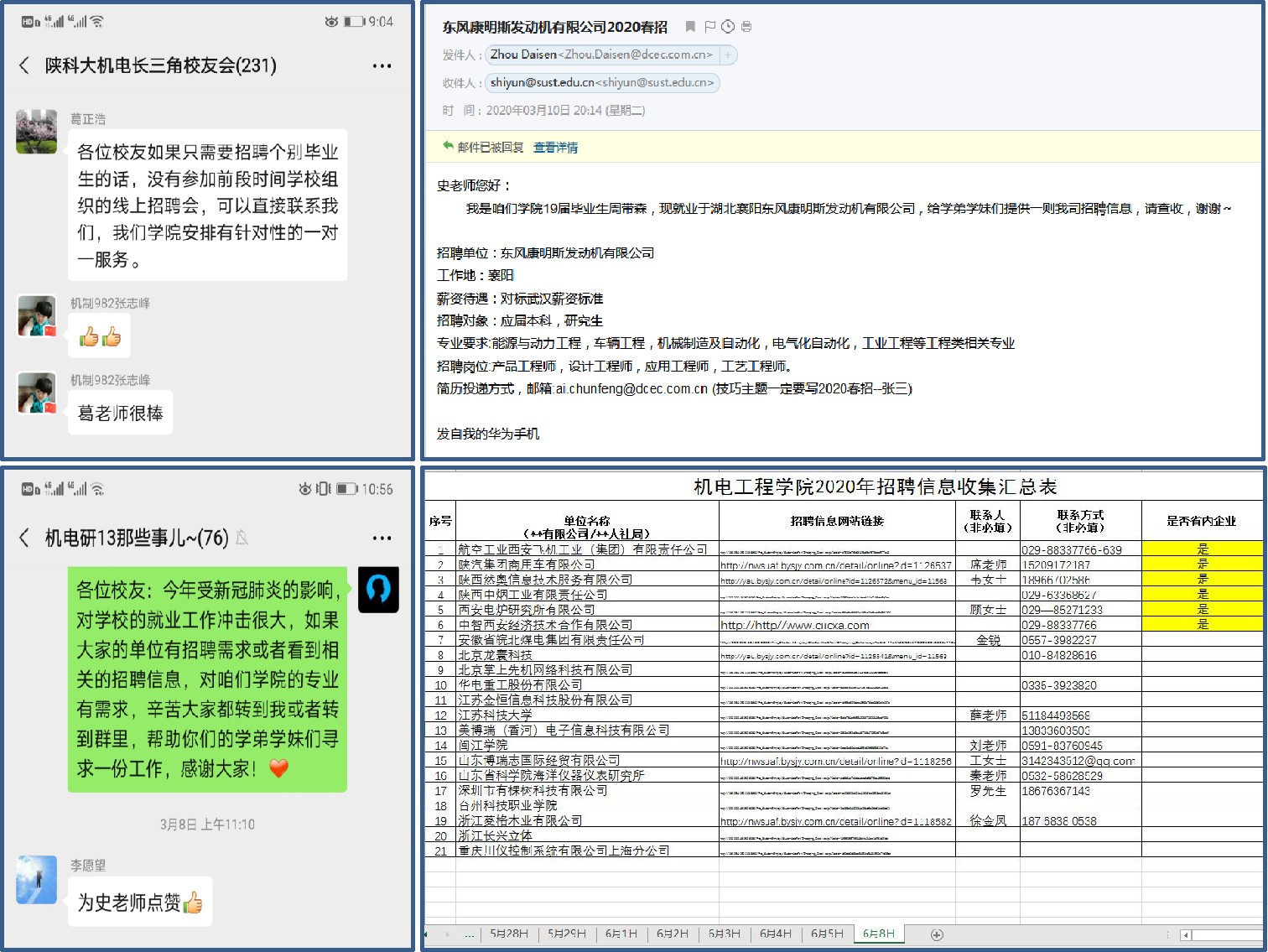
Task: Add sender Zhou Daisen via the plus button
Action: (728, 55)
